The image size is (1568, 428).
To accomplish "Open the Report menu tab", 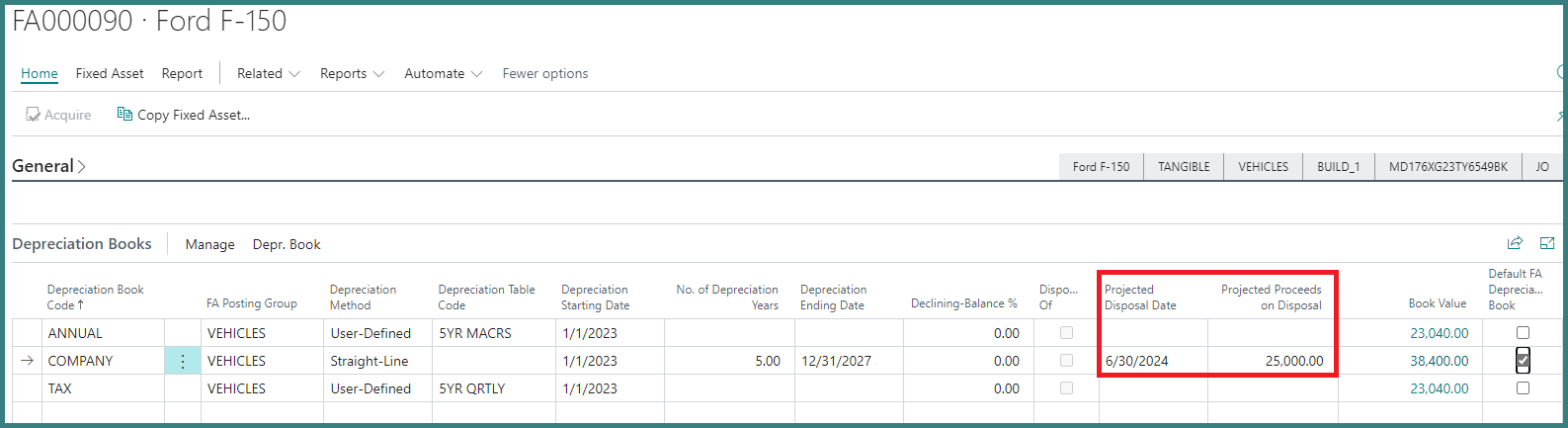I will (182, 73).
